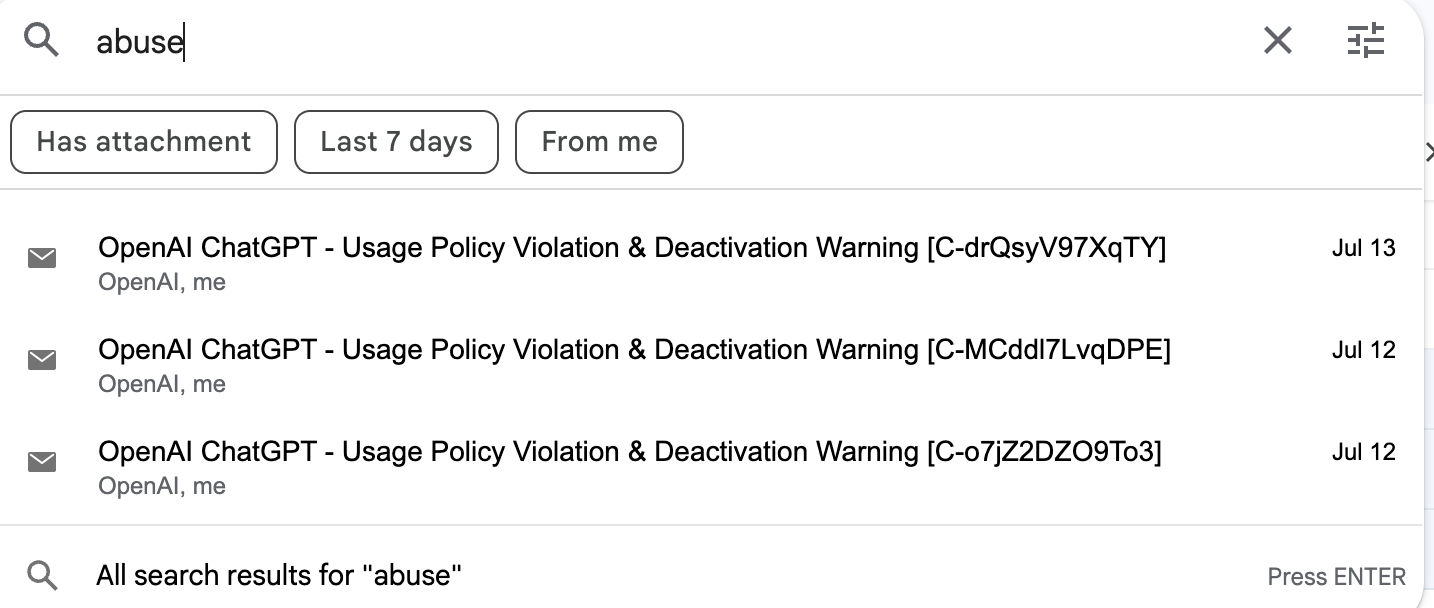Click envelope icon of the C-MCddl7LvqDPE email
This screenshot has height=608, width=1434.
42,360
